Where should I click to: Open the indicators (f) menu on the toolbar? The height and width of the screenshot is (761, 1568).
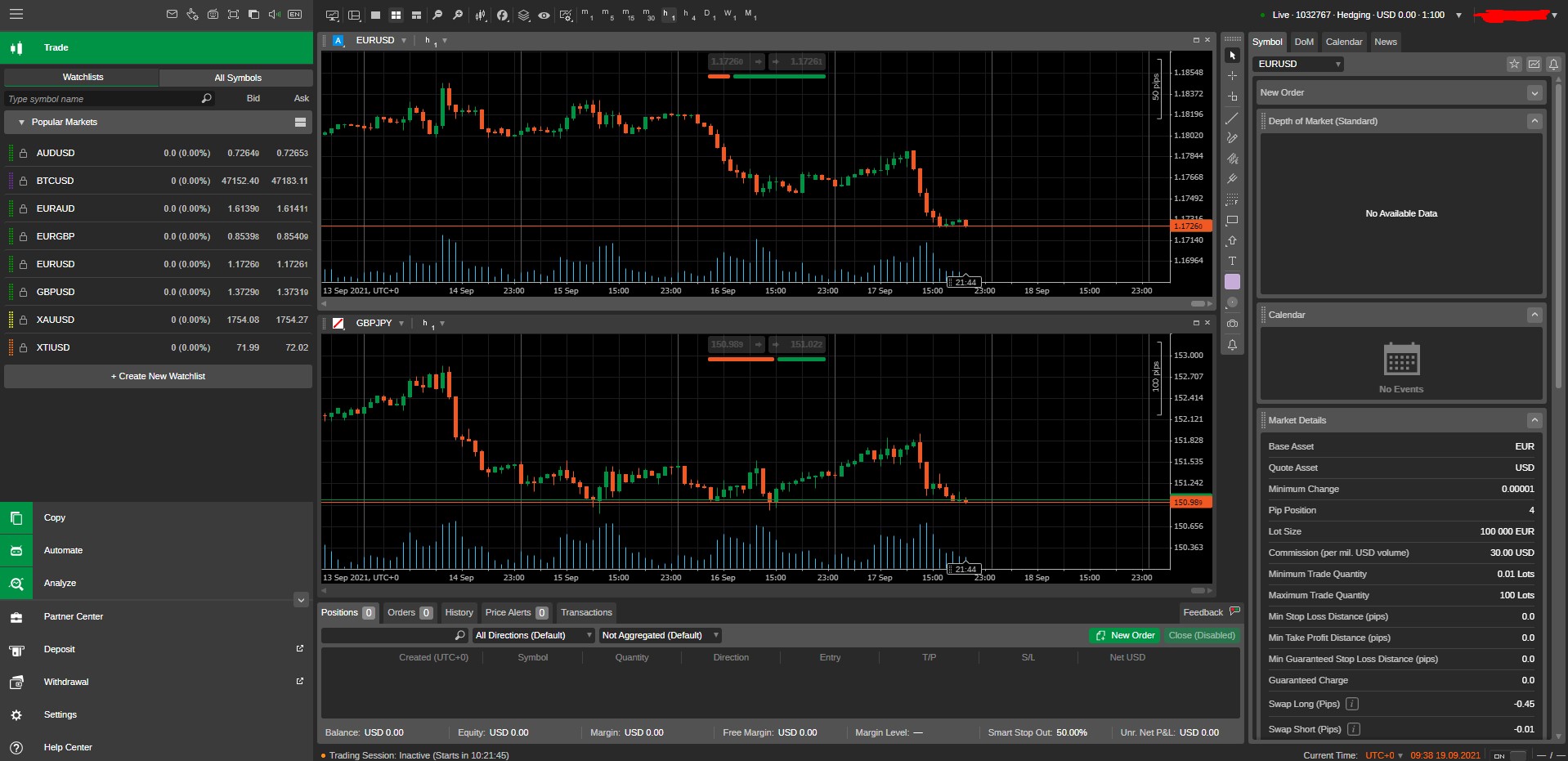click(503, 15)
